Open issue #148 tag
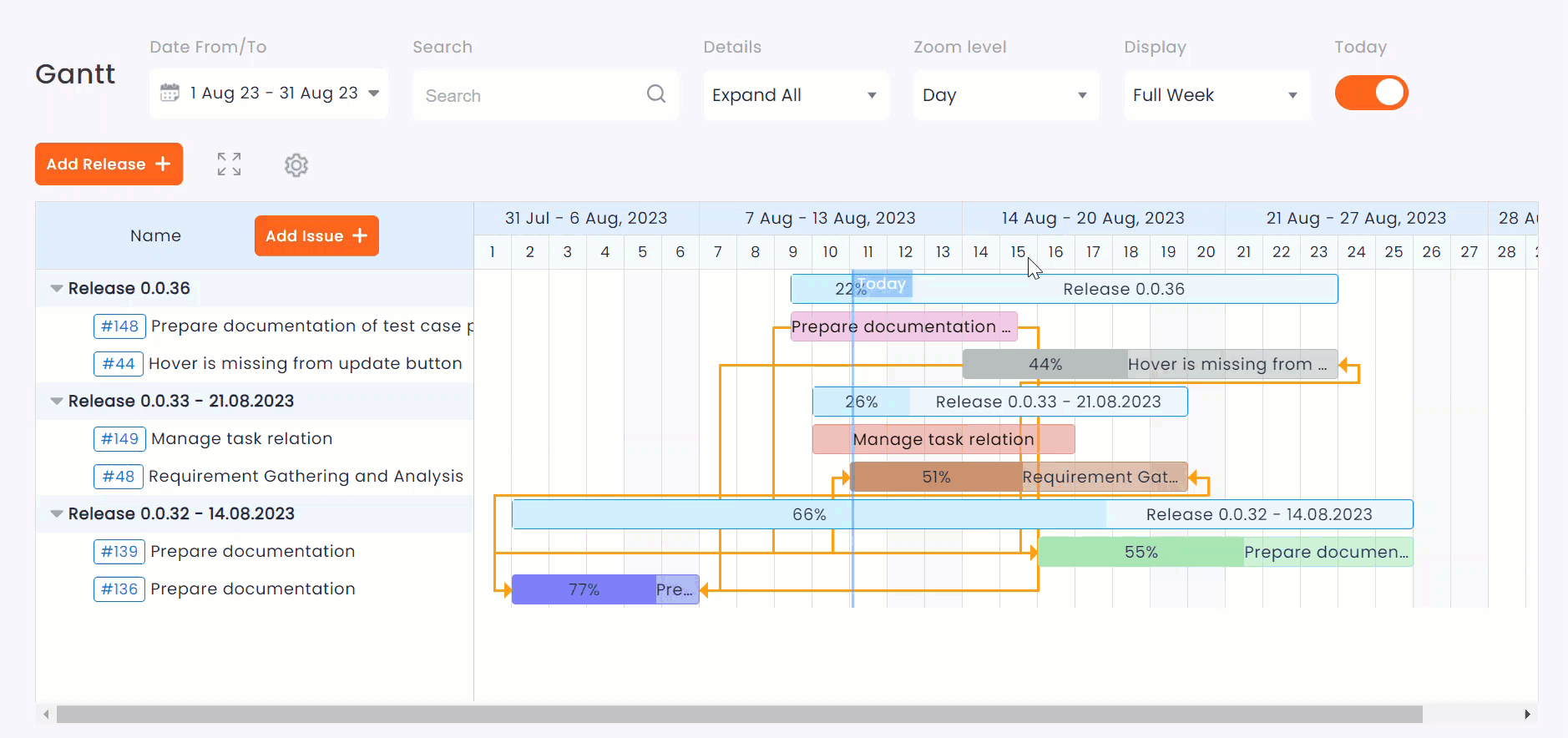This screenshot has height=738, width=1568. 119,326
